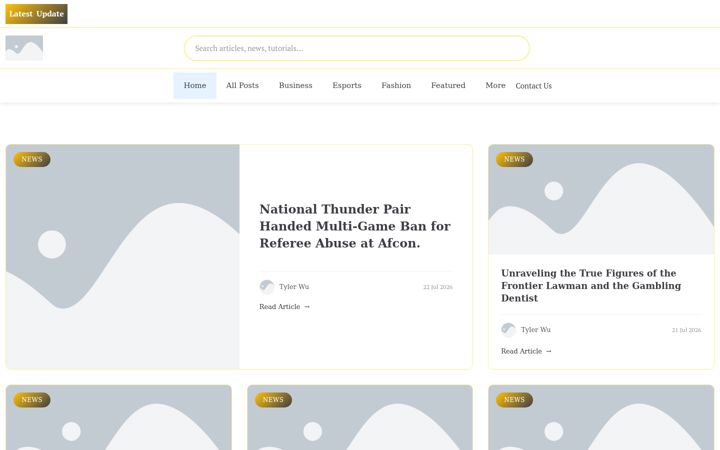Open Tyler Wu avatar on Frontier Lawman article
The width and height of the screenshot is (720, 450).
[x=508, y=330]
